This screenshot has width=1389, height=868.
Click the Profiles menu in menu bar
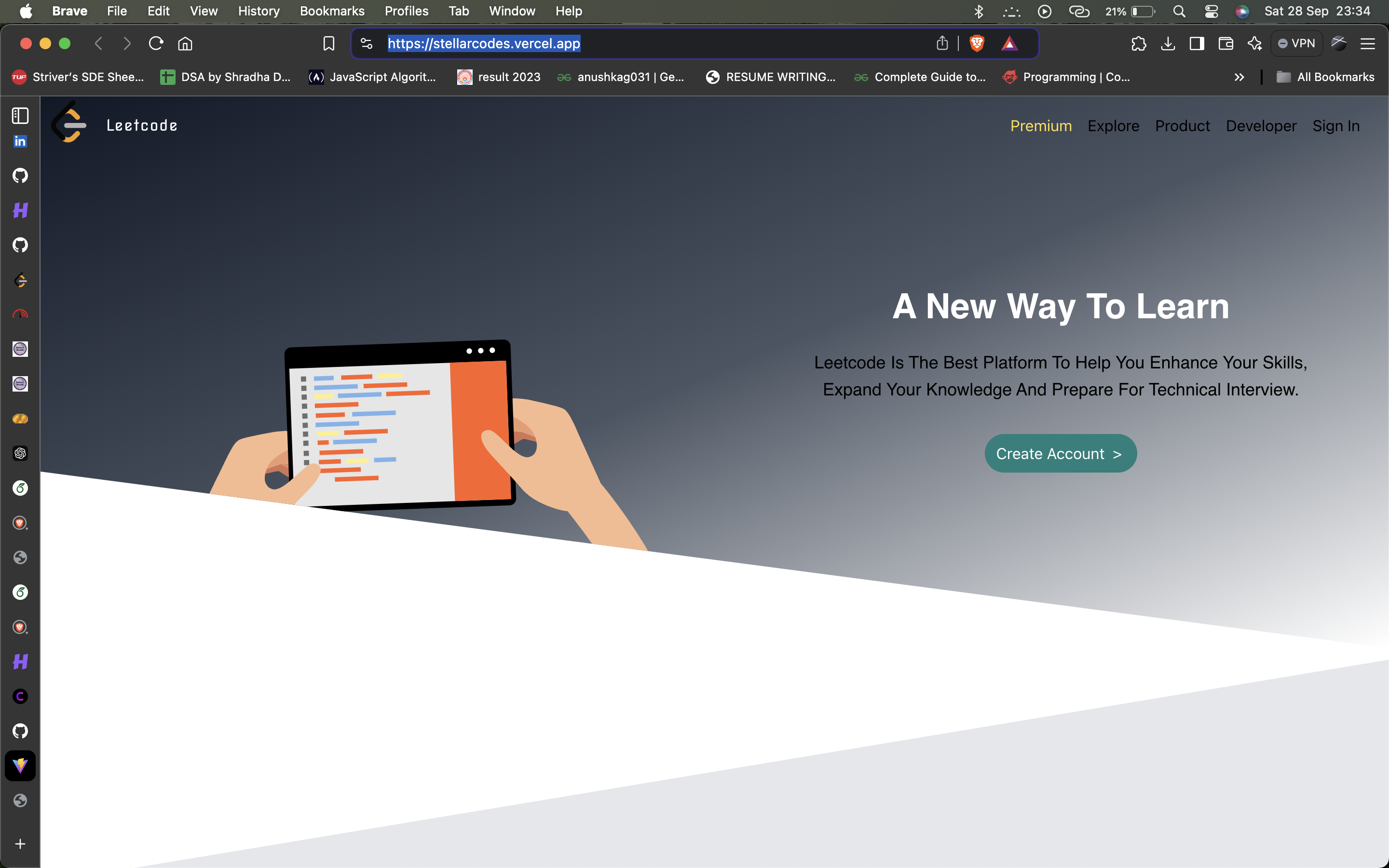coord(406,11)
